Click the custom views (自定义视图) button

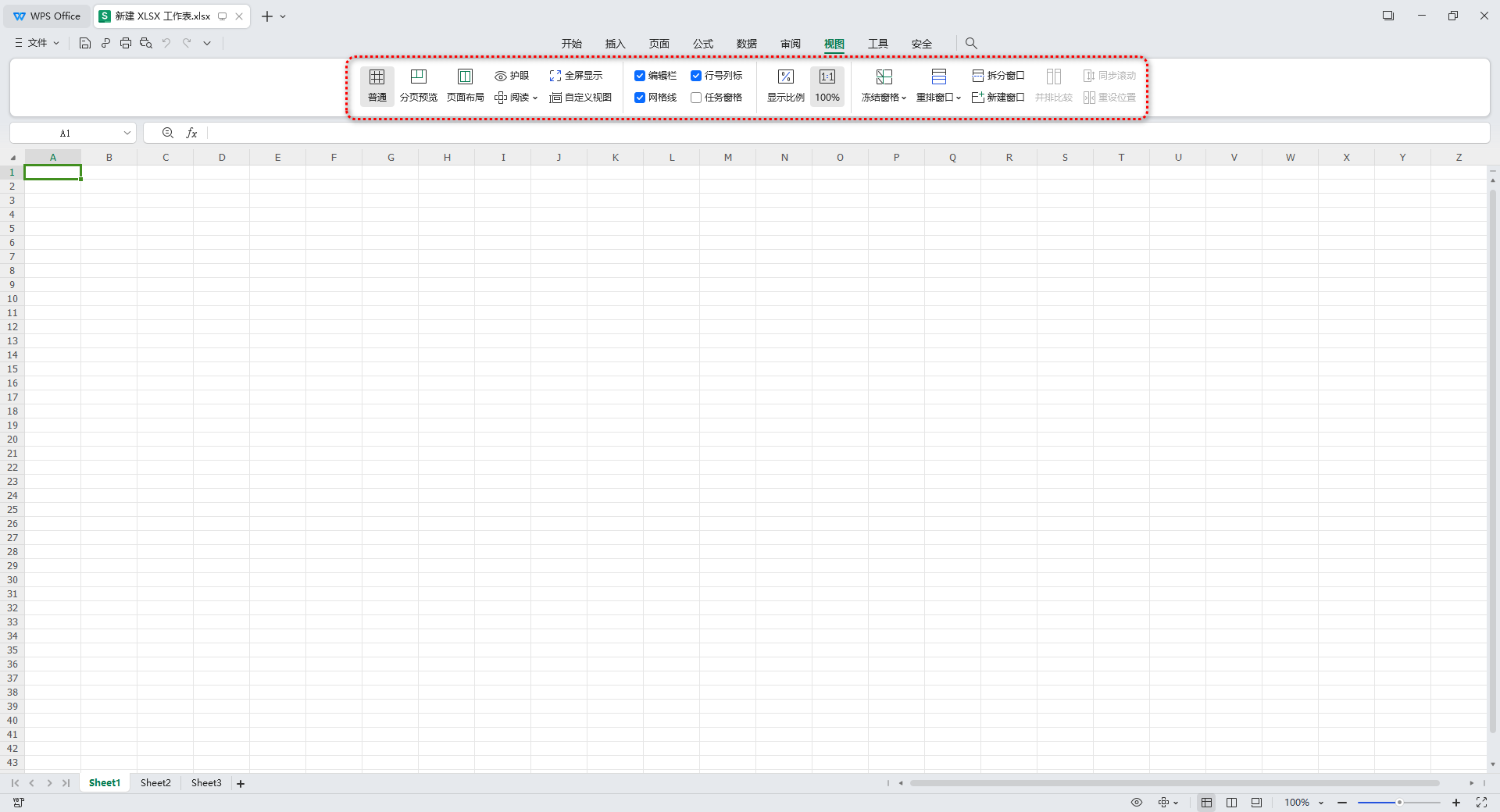point(580,98)
